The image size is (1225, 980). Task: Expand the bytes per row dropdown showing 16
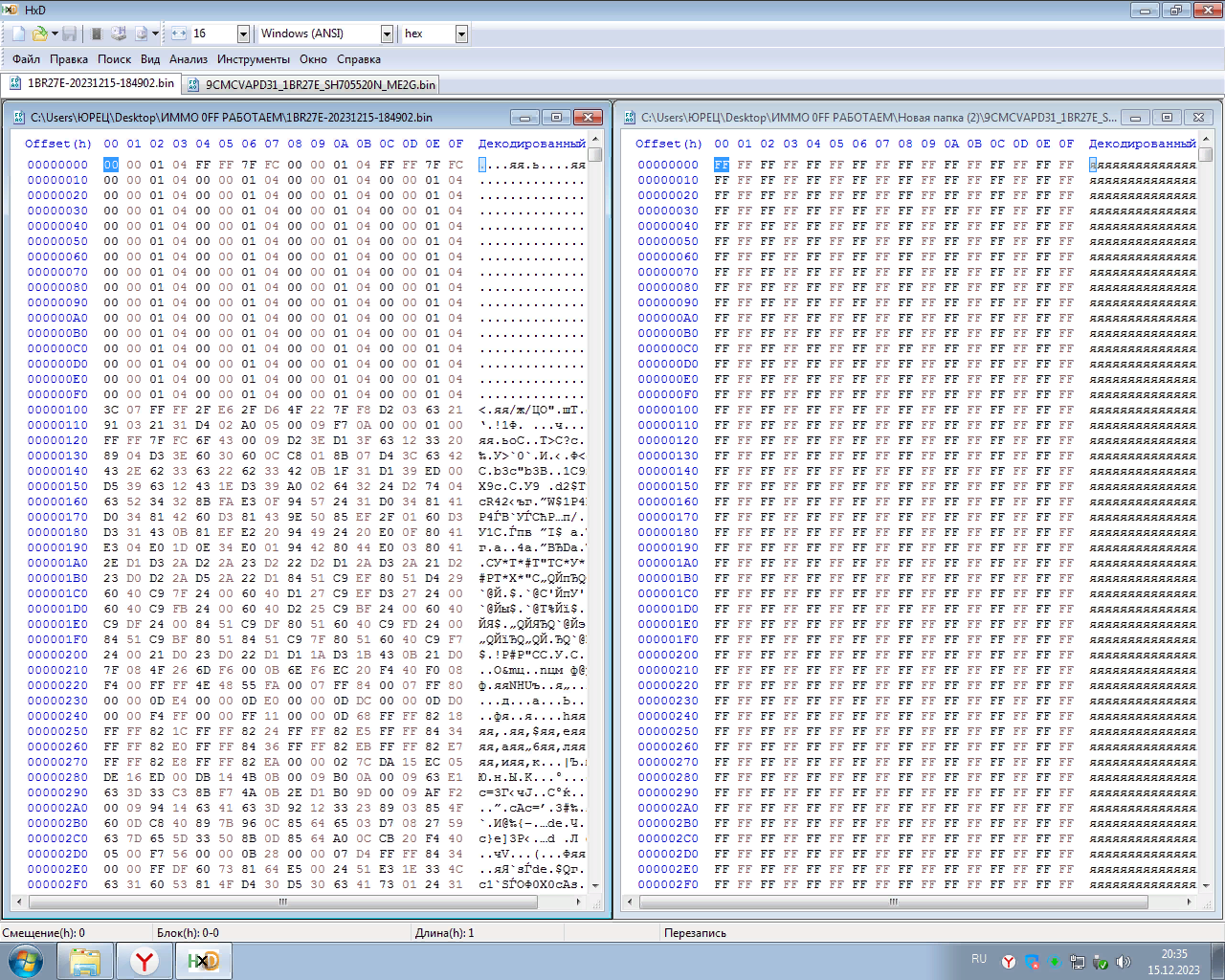point(242,33)
